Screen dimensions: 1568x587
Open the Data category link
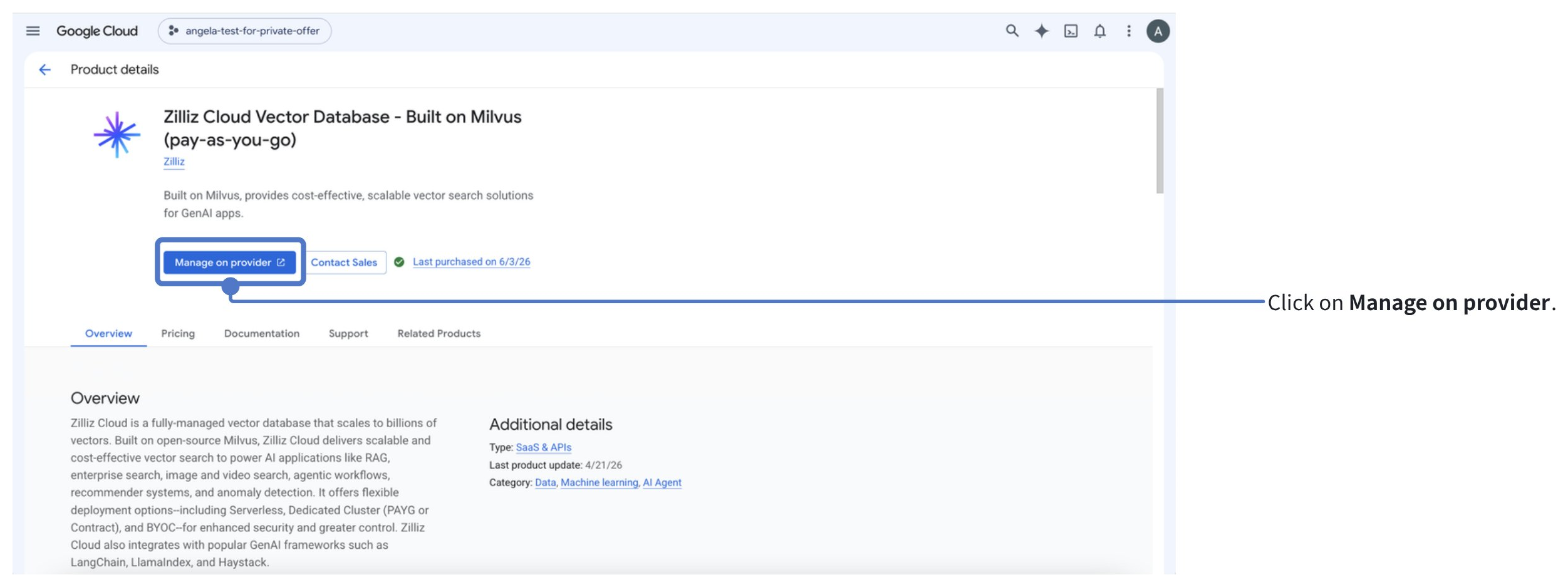(545, 482)
